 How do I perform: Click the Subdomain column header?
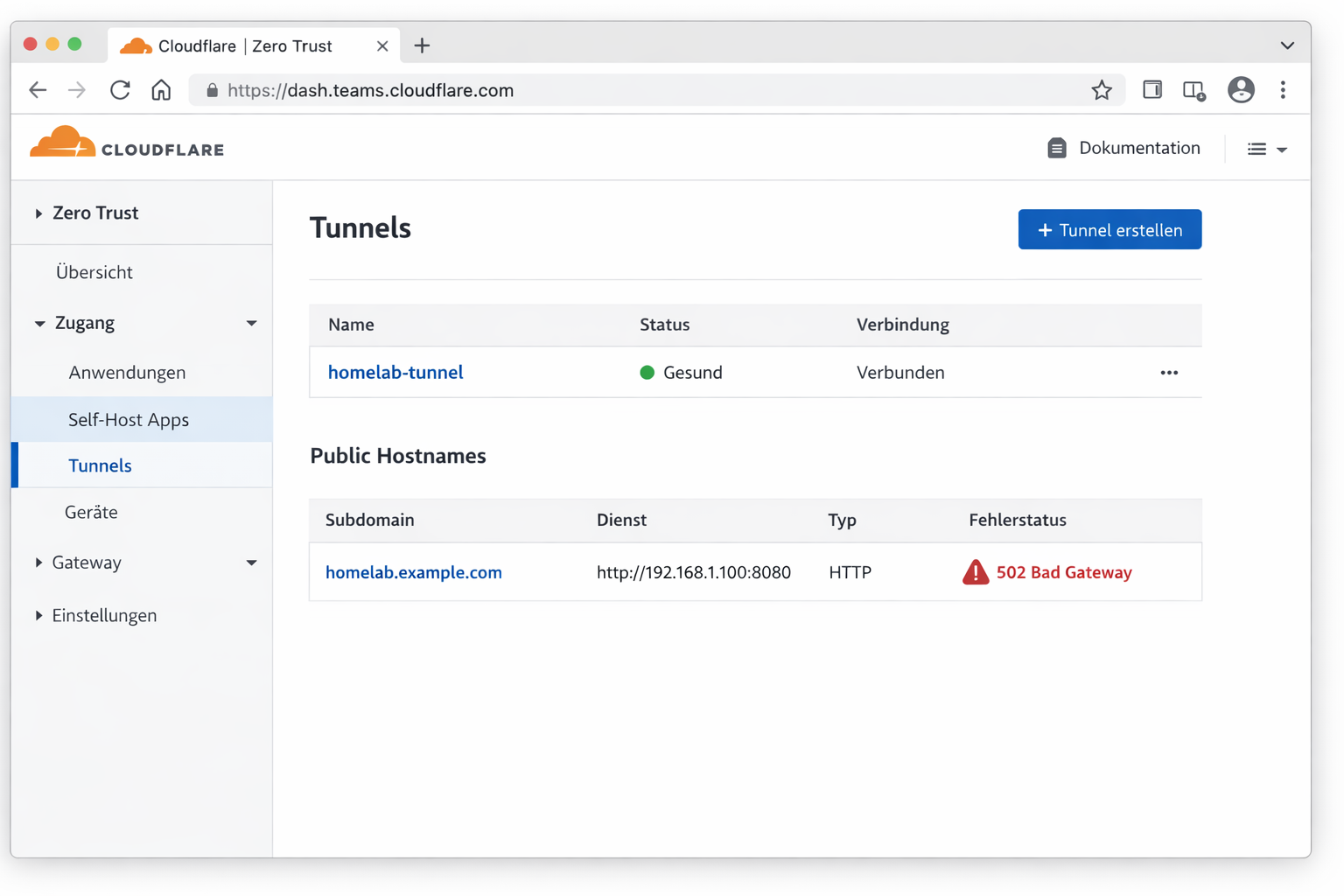tap(369, 520)
